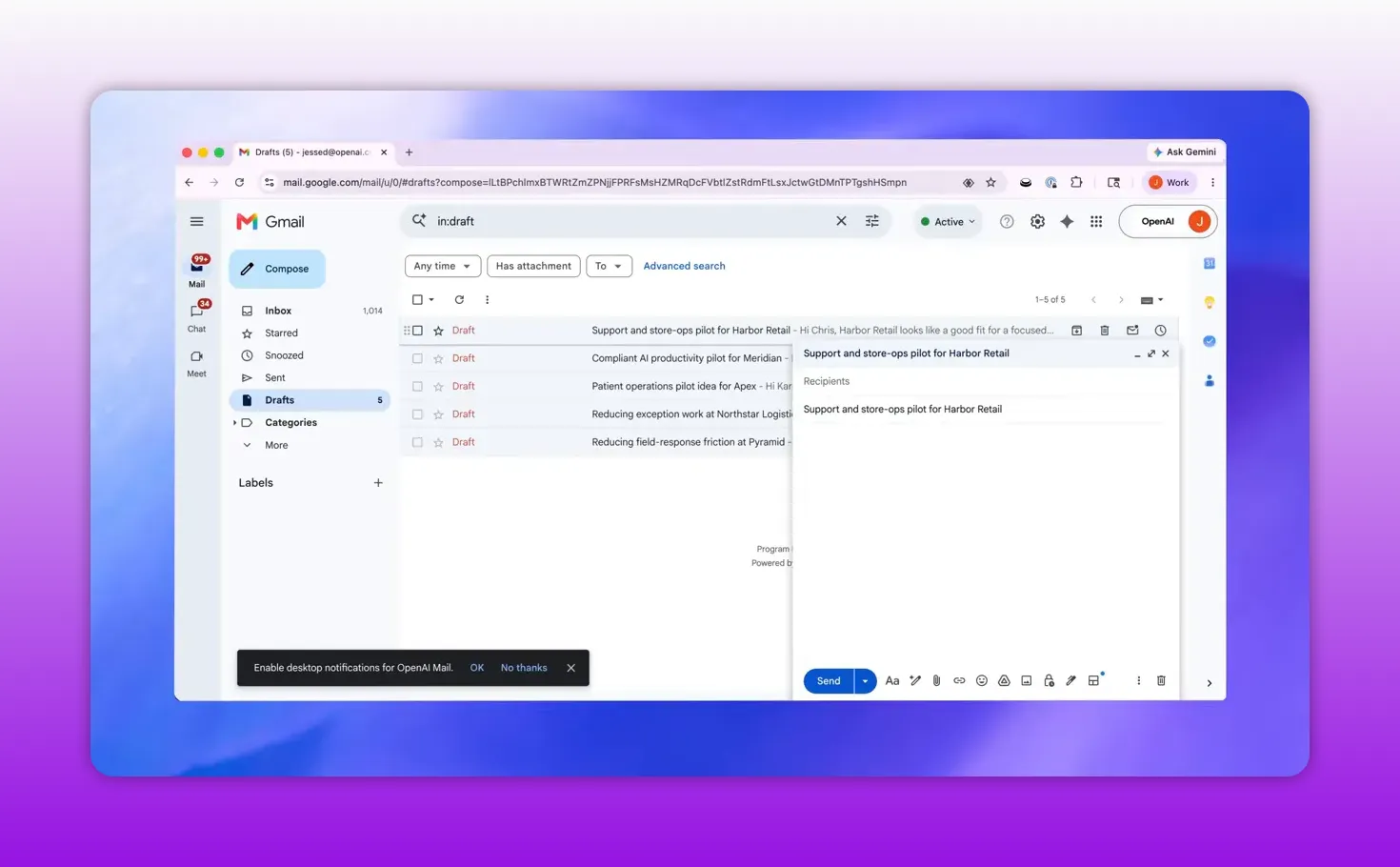
Task: Insert a link in the draft
Action: click(959, 681)
